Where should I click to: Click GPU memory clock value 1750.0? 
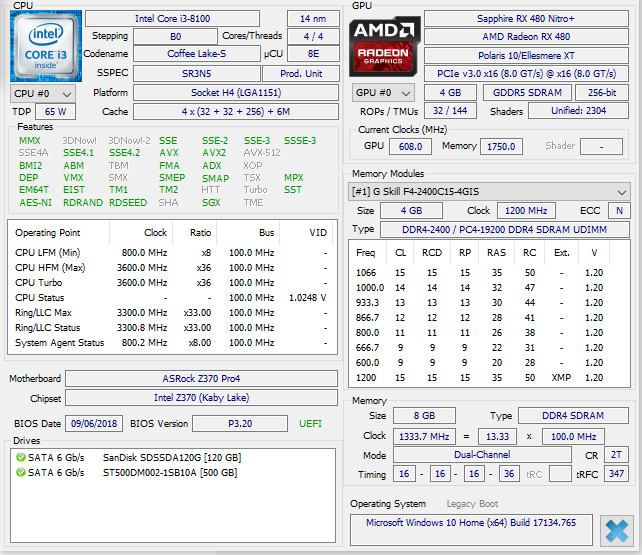pyautogui.click(x=501, y=147)
